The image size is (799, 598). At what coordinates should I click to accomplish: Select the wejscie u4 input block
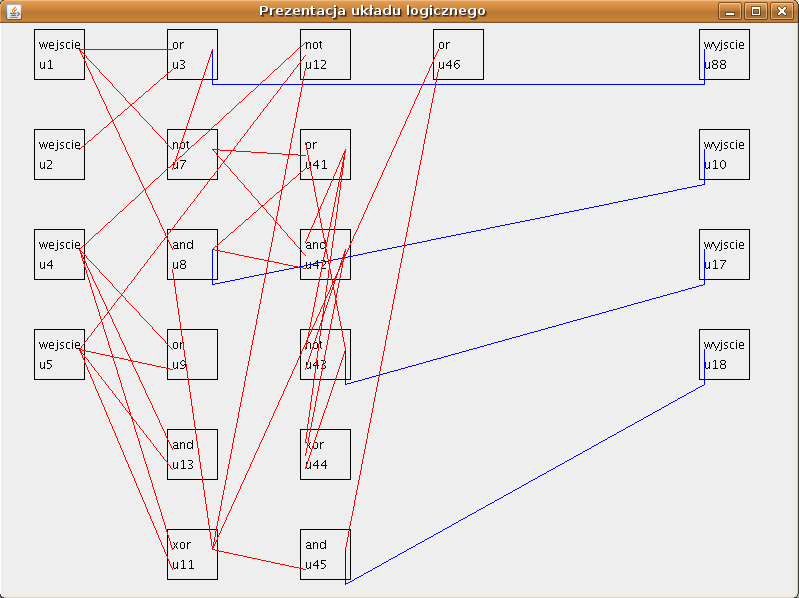click(x=60, y=254)
